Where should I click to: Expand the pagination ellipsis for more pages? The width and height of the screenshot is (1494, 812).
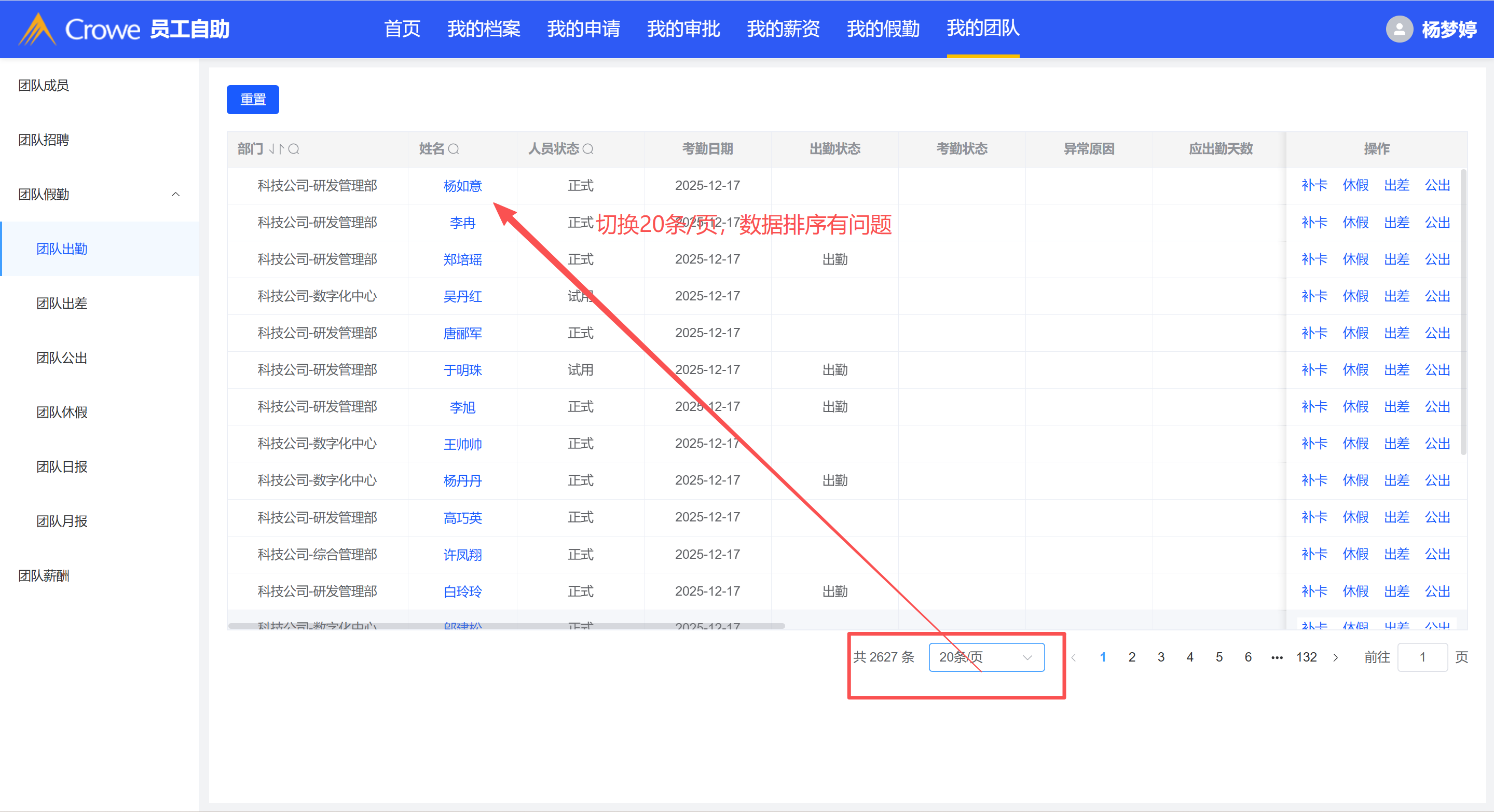(1277, 657)
